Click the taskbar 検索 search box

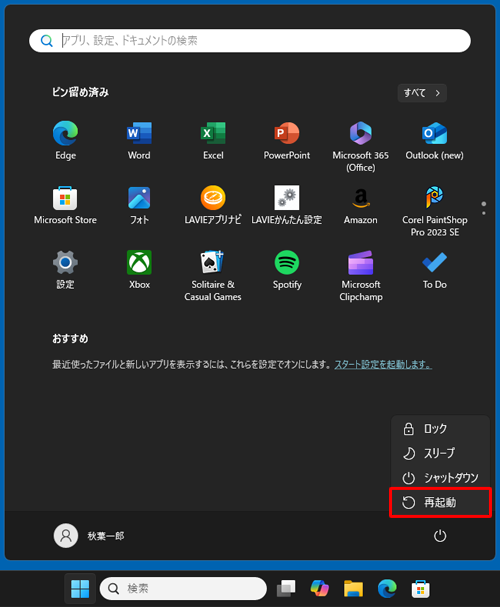point(183,588)
